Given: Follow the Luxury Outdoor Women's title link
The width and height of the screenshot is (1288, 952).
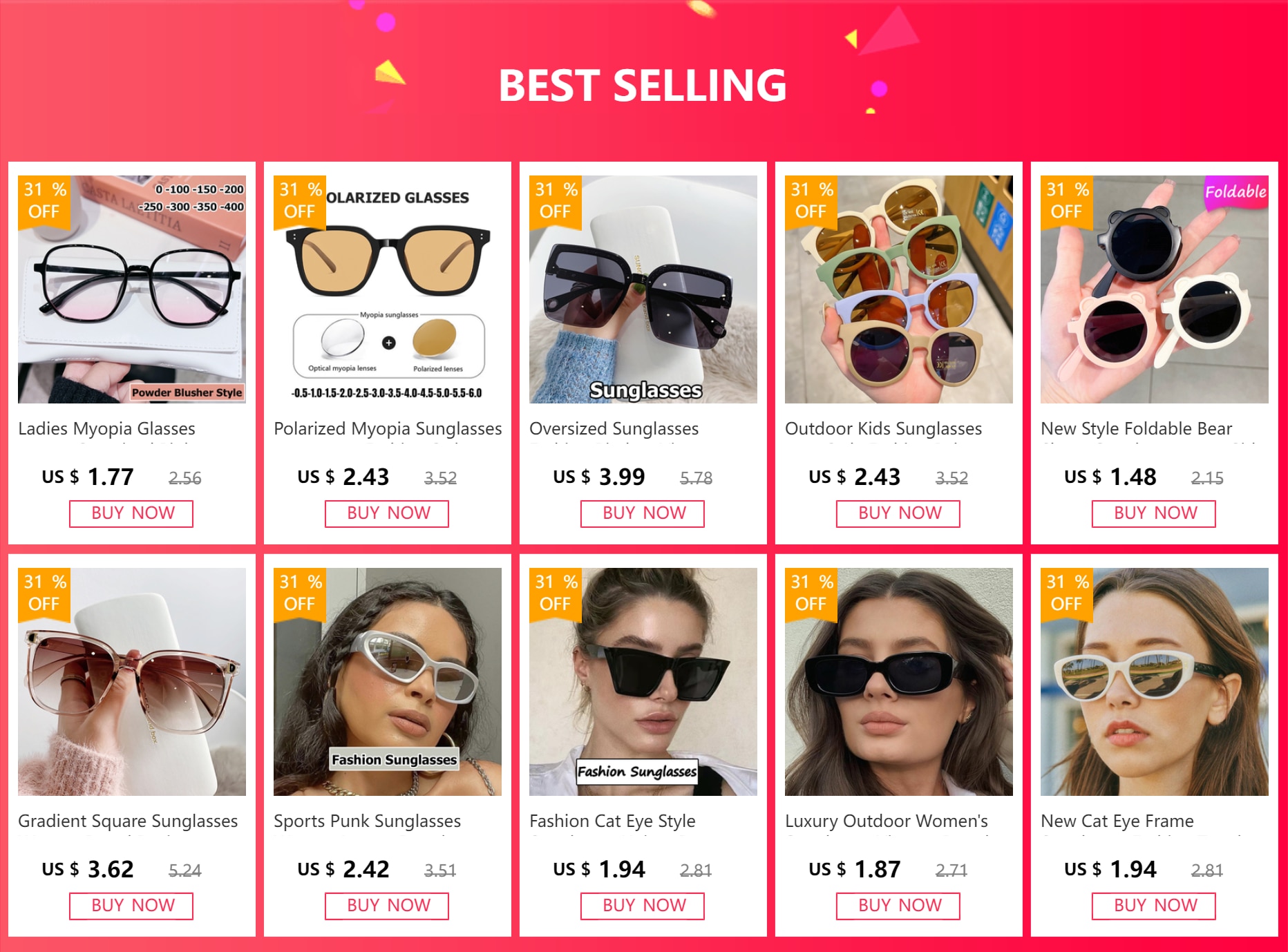Looking at the screenshot, I should pyautogui.click(x=887, y=821).
